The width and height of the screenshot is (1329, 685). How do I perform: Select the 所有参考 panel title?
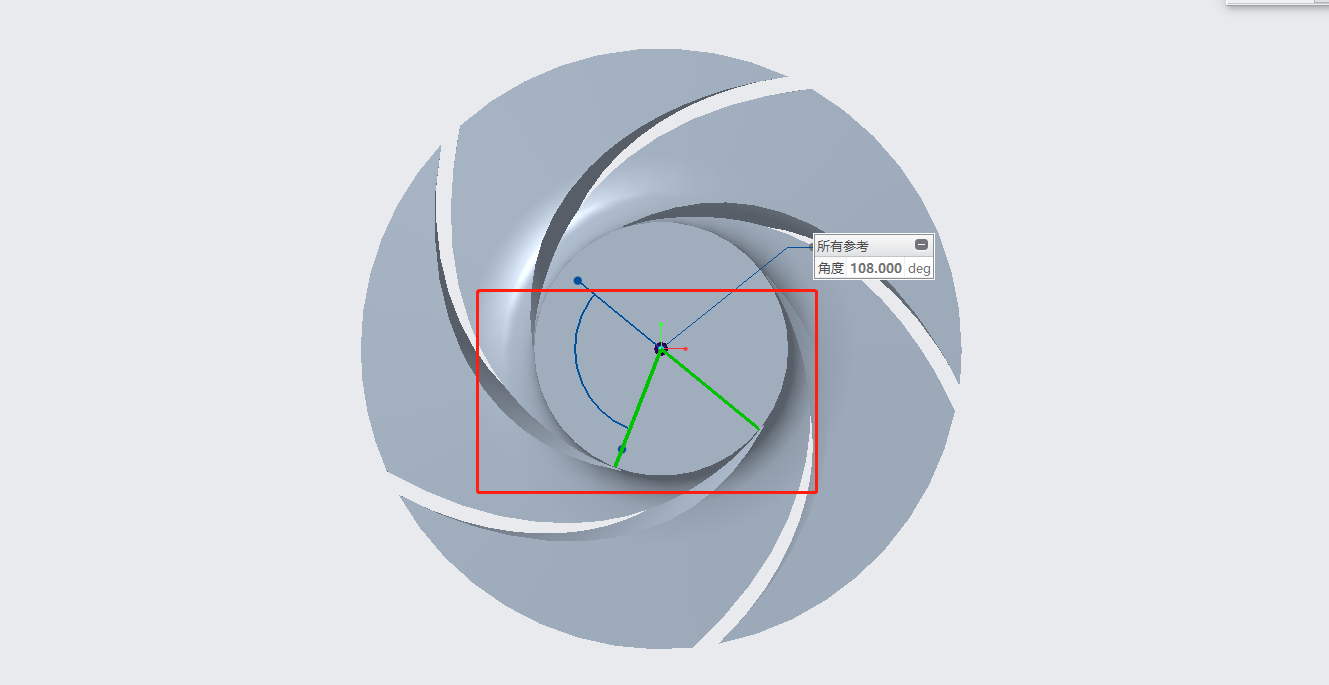point(843,246)
